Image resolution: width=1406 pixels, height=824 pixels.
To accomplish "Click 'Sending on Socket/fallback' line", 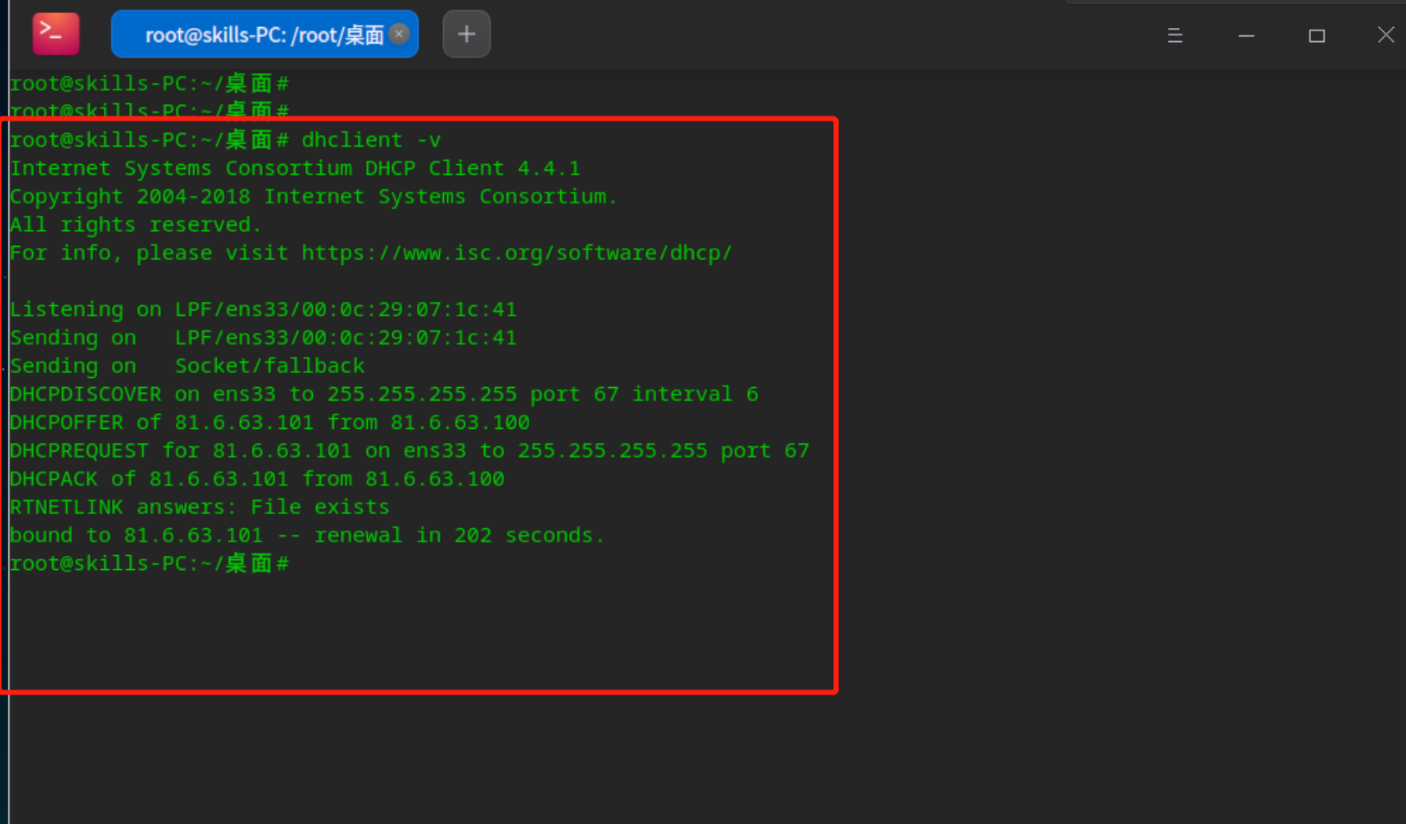I will coord(187,365).
